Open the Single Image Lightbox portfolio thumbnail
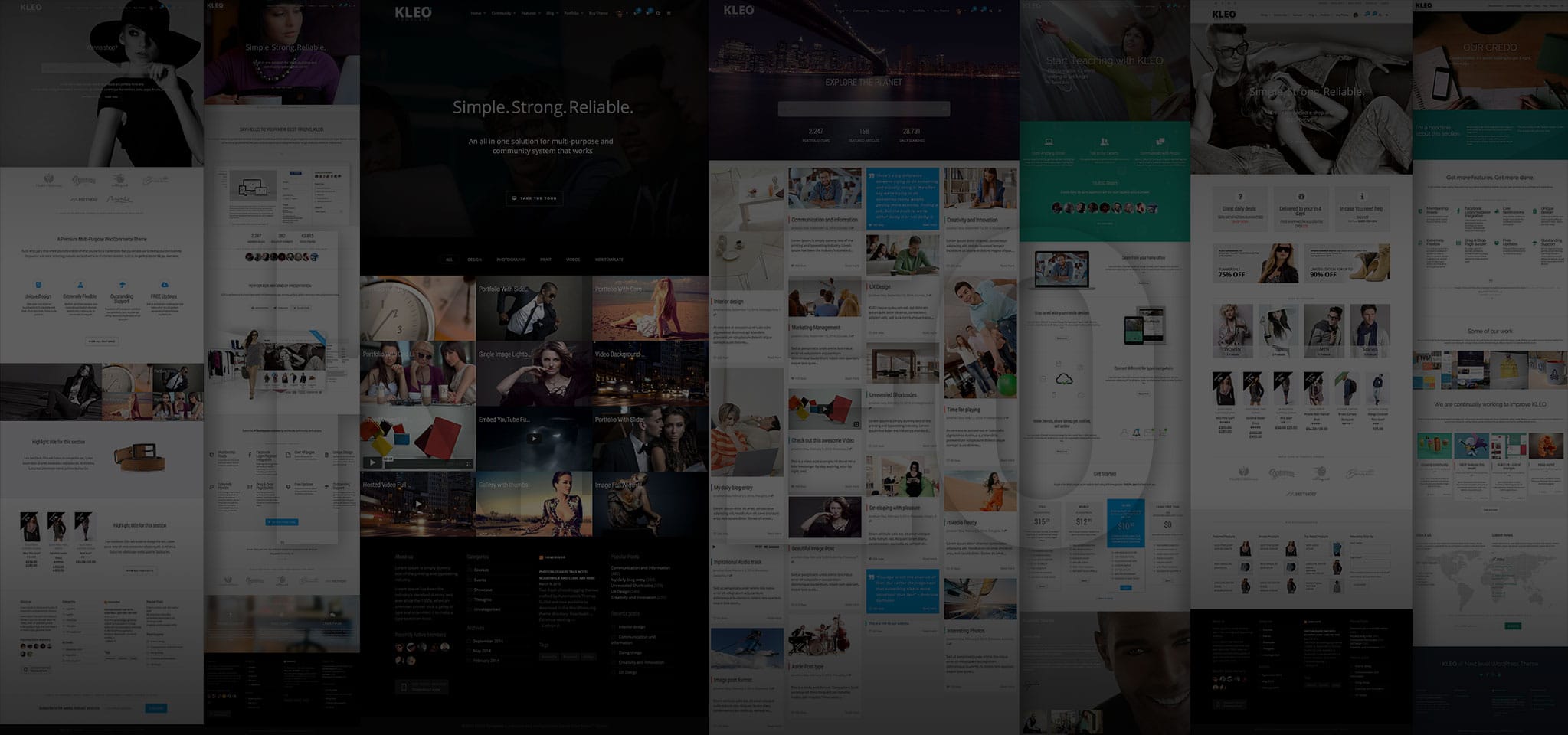 pyautogui.click(x=533, y=374)
